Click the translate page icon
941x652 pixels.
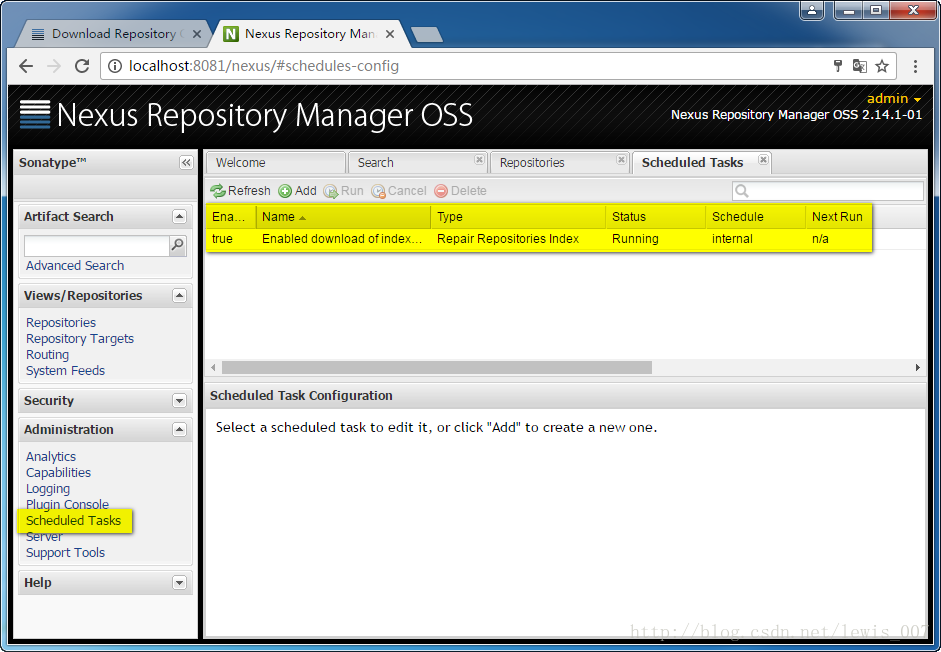tap(859, 66)
